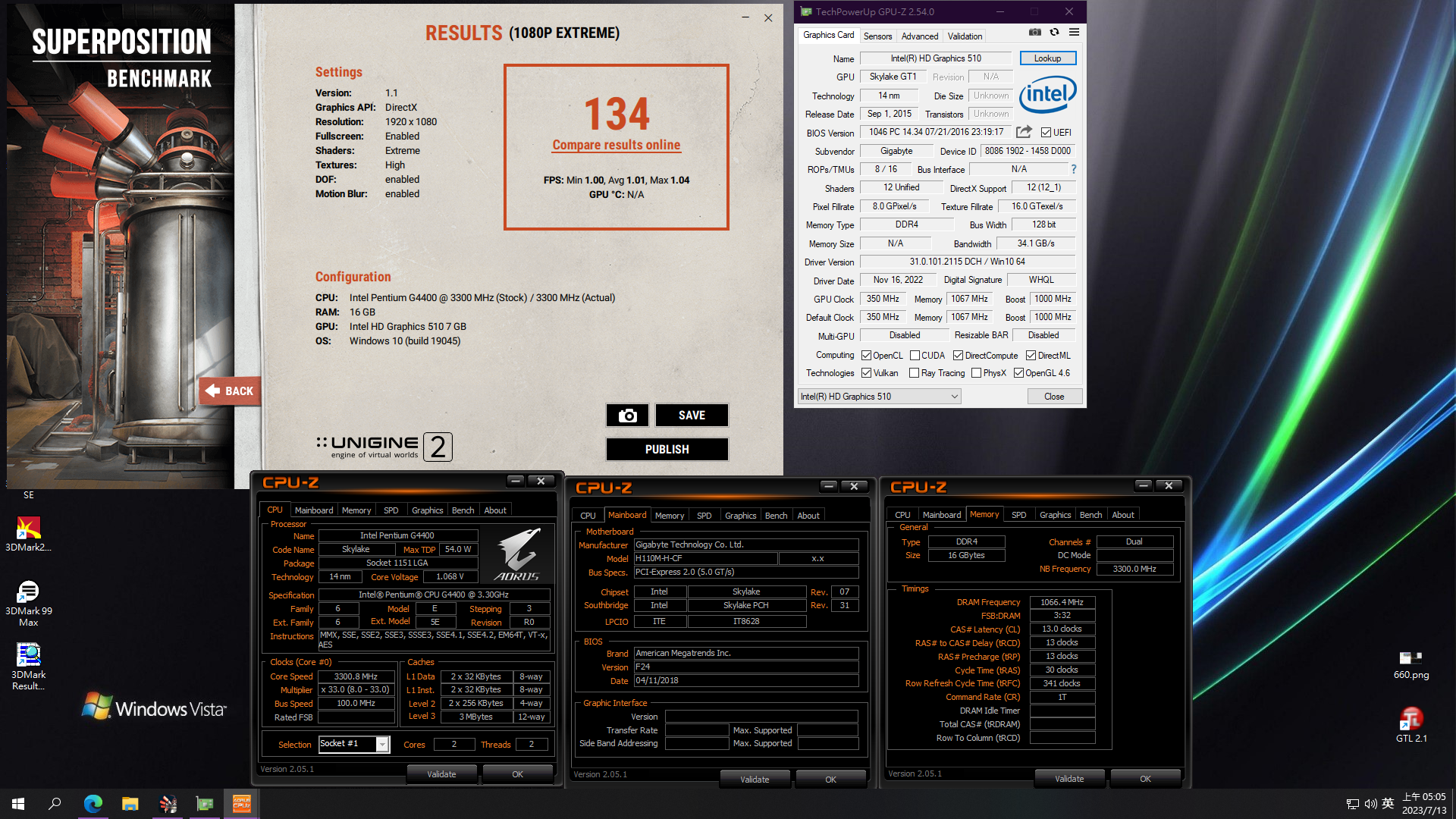The height and width of the screenshot is (819, 1456).
Task: Toggle the DirectCompute checkbox
Action: 958,355
